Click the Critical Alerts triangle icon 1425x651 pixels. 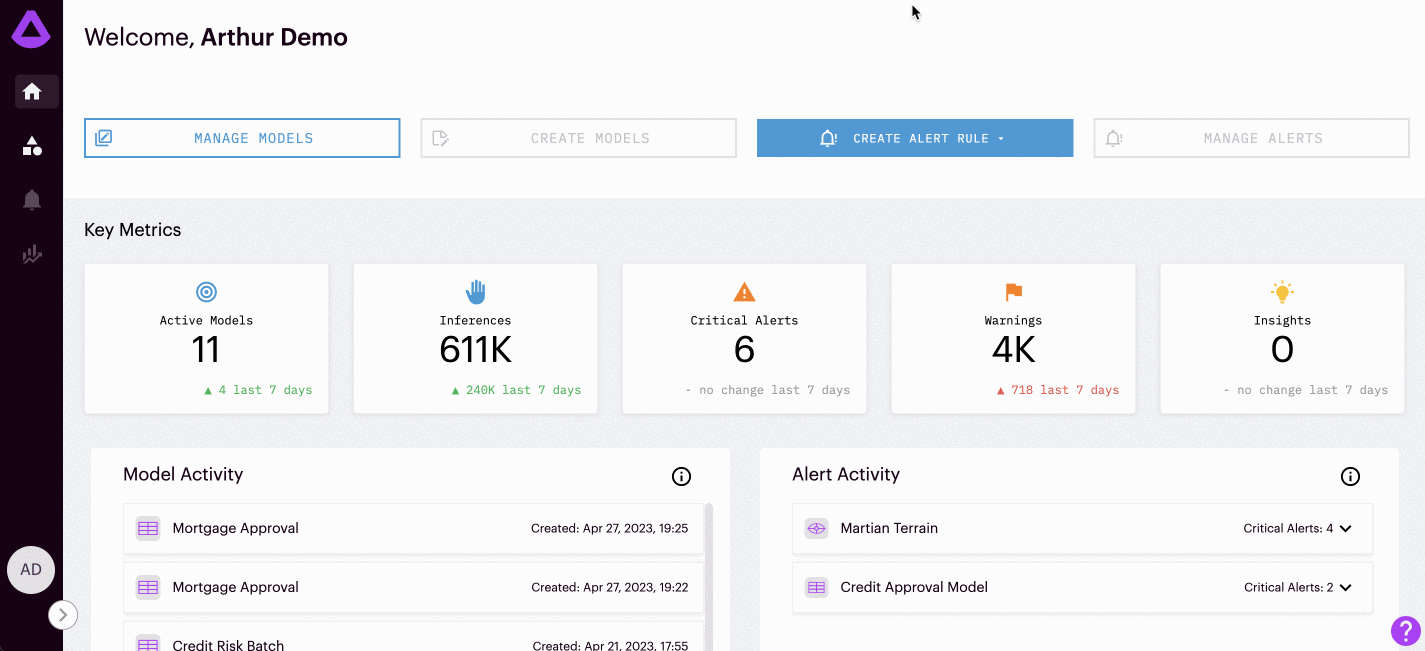[744, 292]
